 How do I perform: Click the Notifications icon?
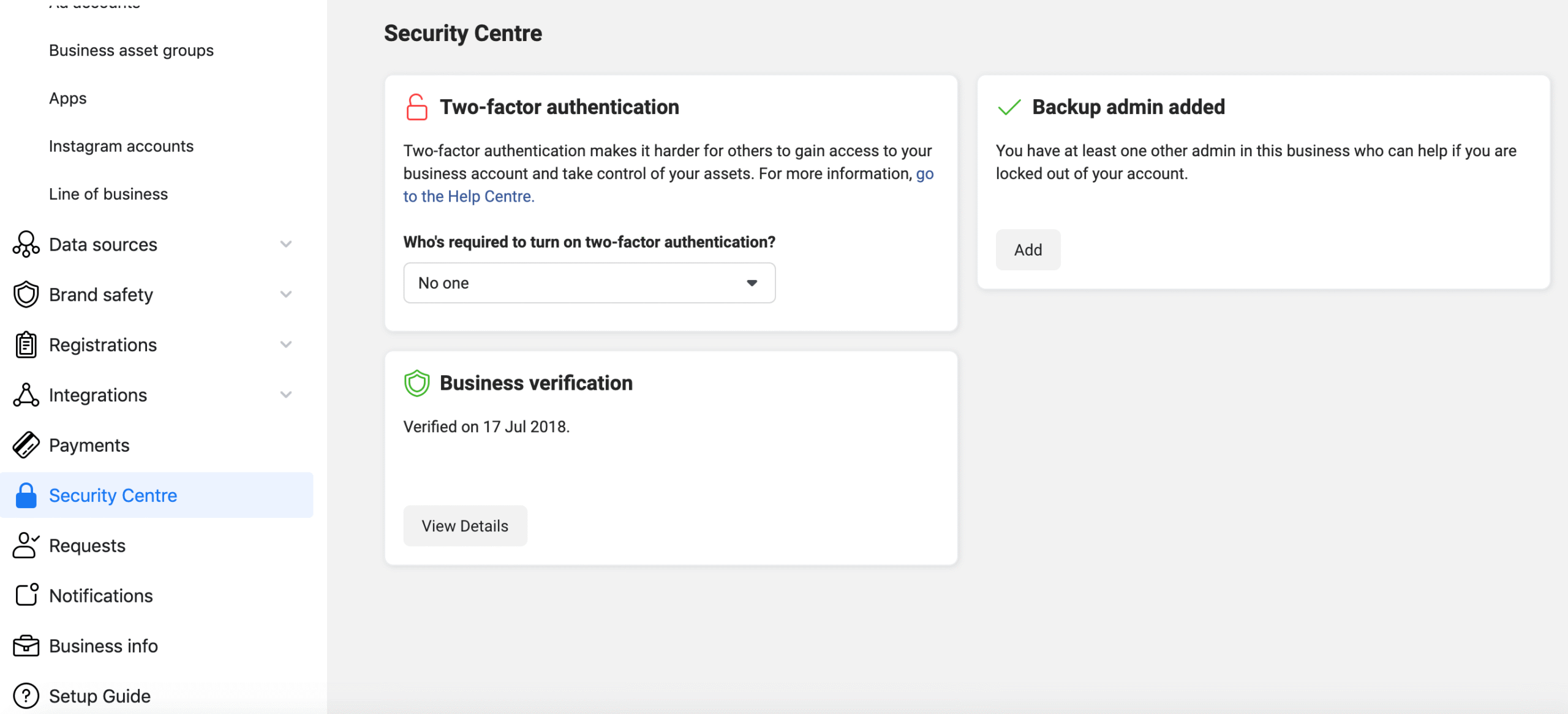(x=25, y=594)
